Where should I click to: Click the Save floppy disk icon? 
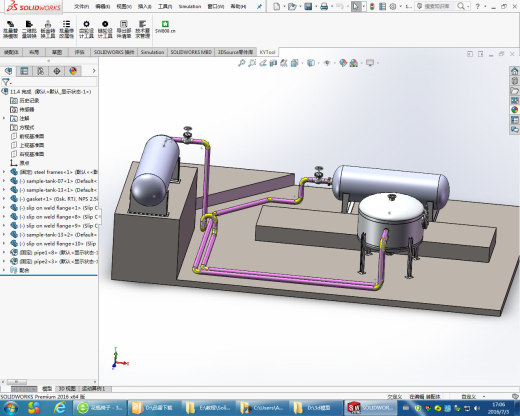click(308, 6)
